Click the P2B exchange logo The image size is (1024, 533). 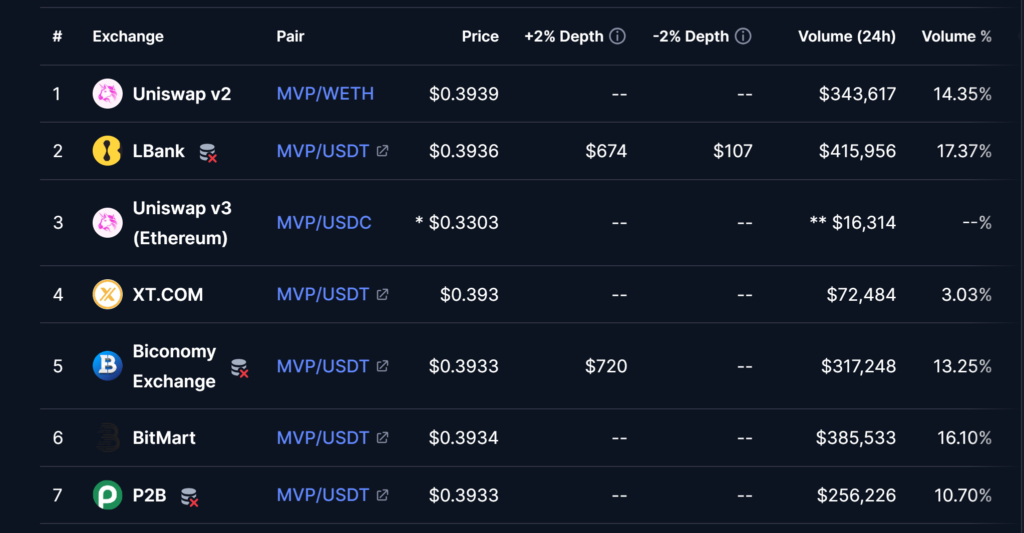click(x=107, y=495)
